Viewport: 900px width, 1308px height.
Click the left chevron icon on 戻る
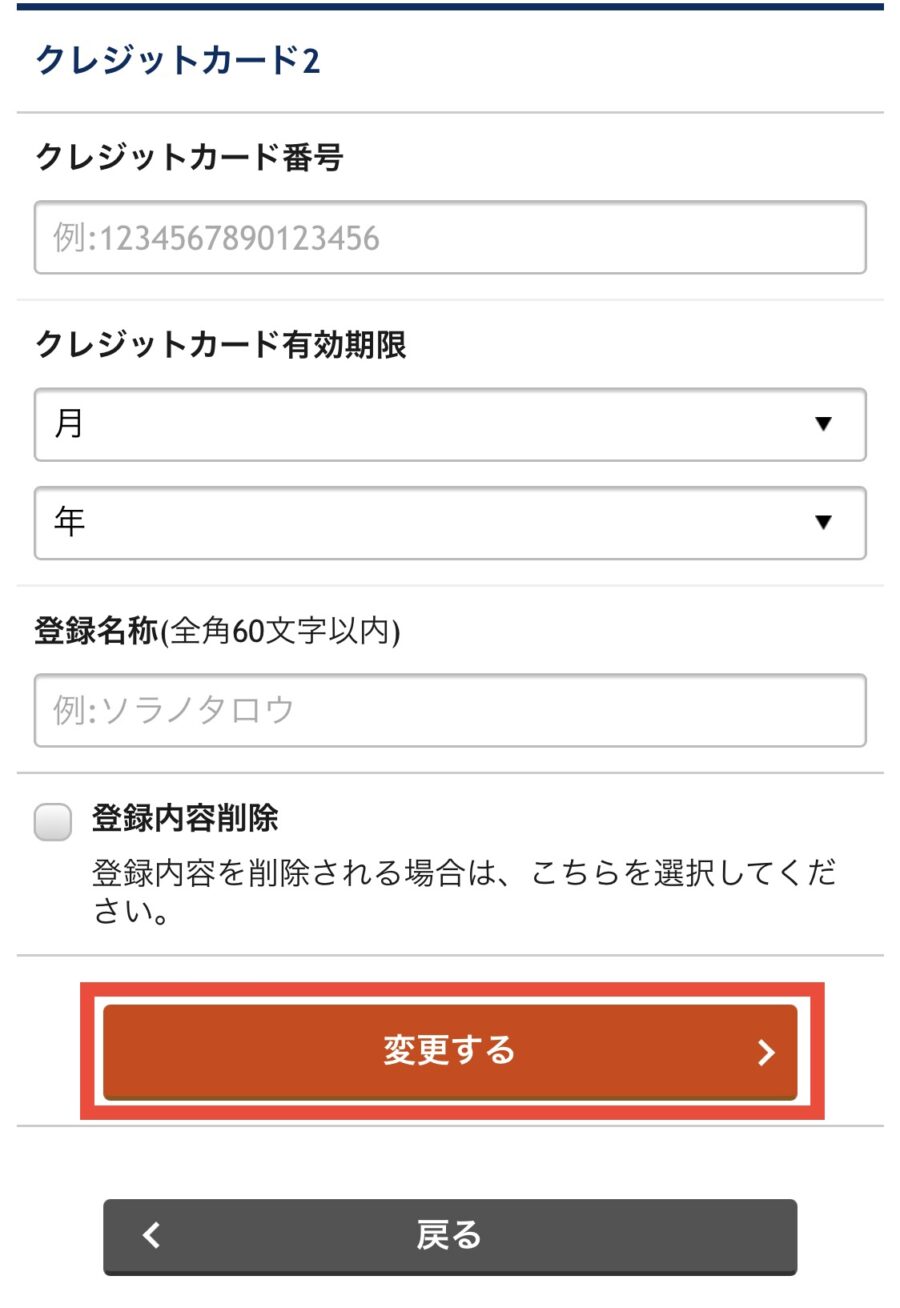151,1235
